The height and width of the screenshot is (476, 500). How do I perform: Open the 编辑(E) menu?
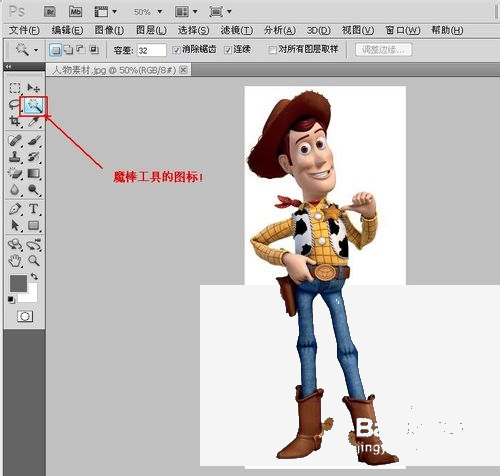(x=67, y=30)
